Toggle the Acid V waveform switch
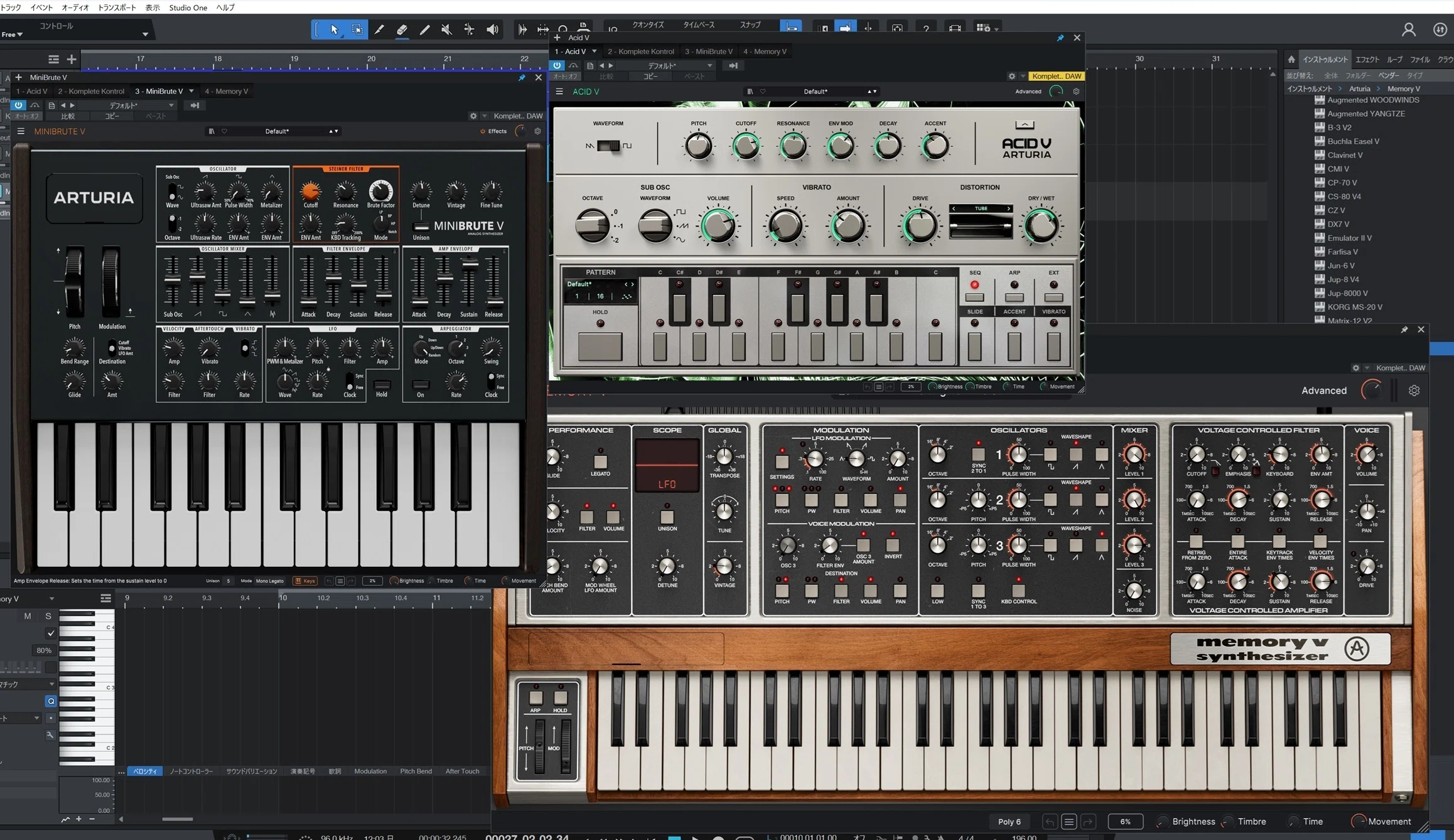This screenshot has height=840, width=1454. pyautogui.click(x=608, y=146)
